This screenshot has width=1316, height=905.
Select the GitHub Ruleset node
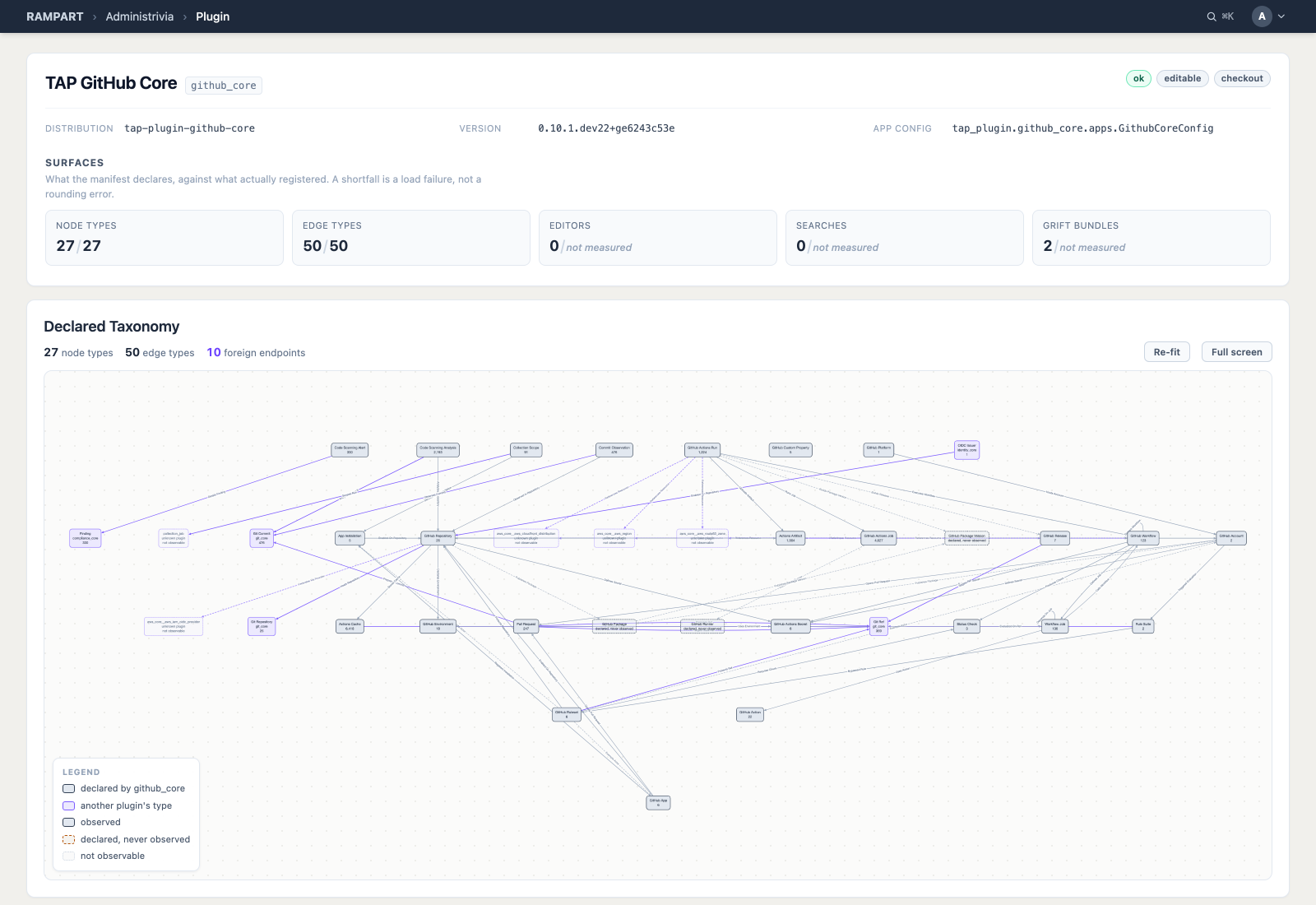(567, 714)
